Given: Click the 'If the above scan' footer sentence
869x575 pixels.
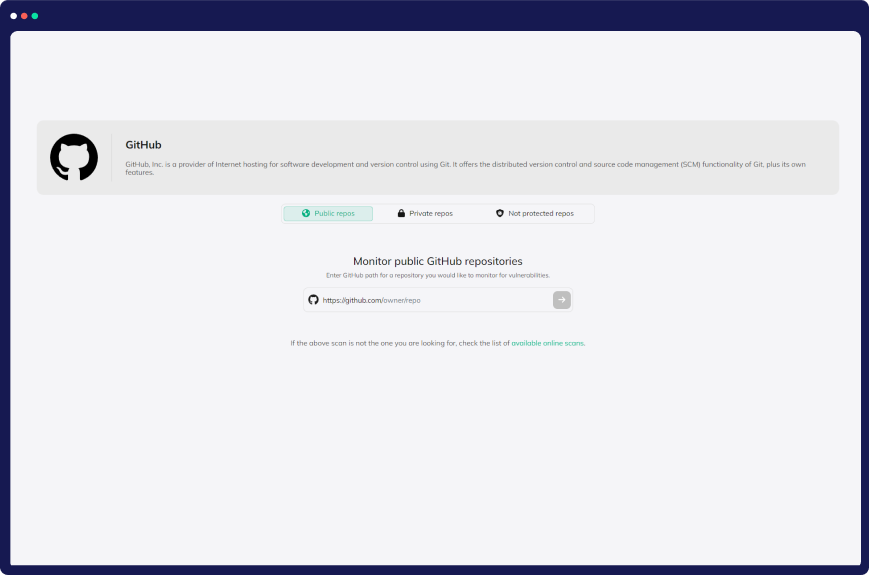Looking at the screenshot, I should coord(400,343).
